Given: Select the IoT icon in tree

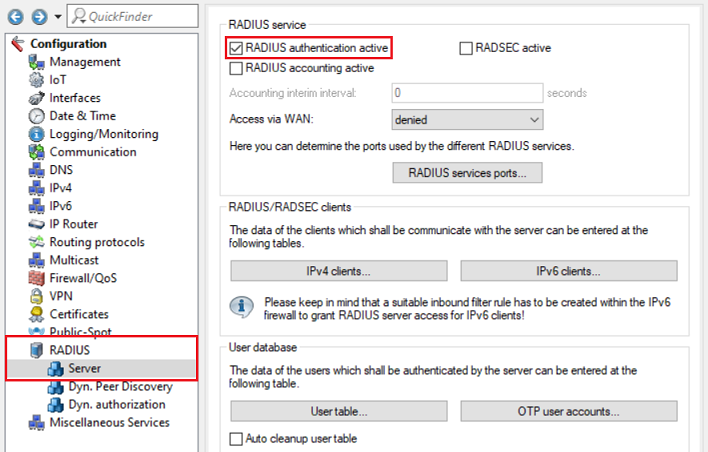Looking at the screenshot, I should coord(37,80).
